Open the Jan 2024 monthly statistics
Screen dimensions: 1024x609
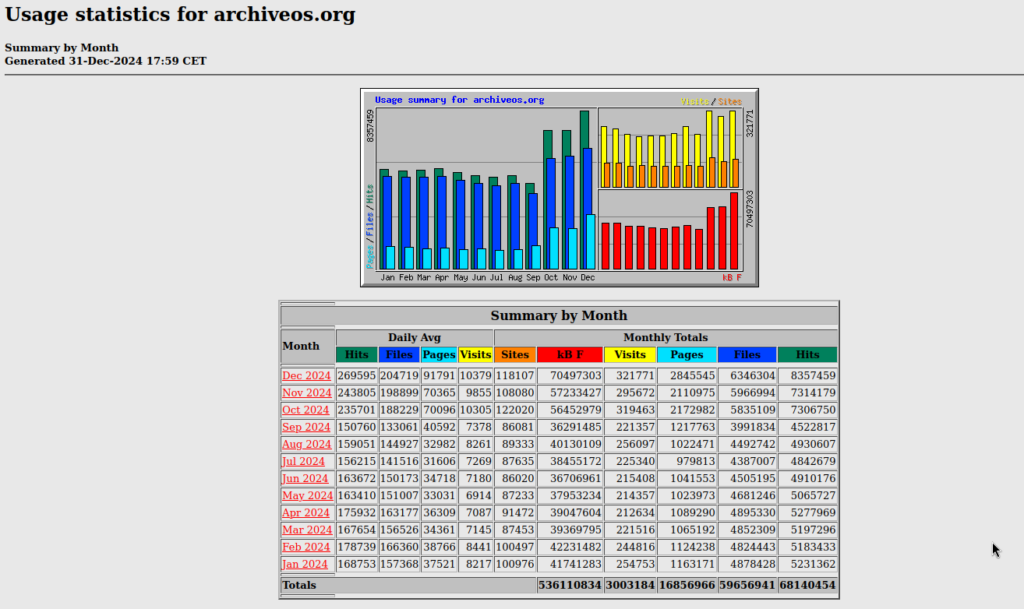(x=305, y=562)
